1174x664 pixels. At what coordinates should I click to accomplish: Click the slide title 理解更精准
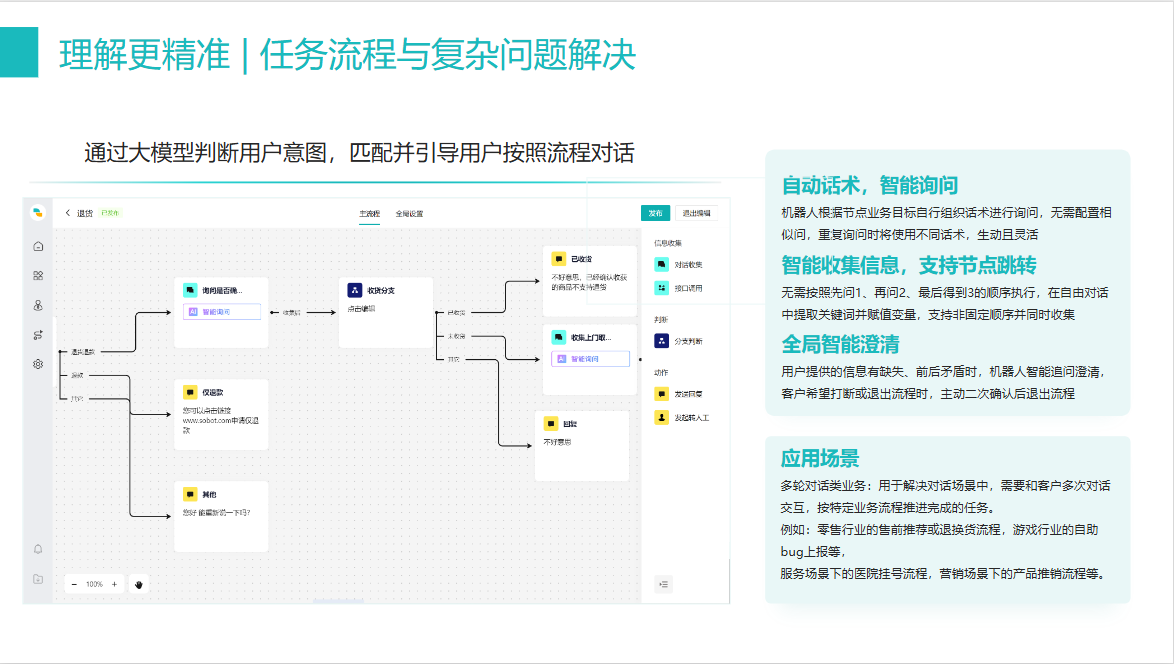click(145, 55)
